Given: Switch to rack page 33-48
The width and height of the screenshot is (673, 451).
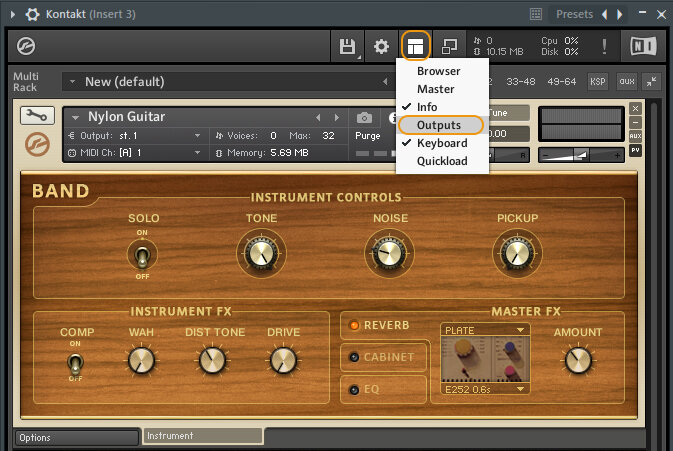Looking at the screenshot, I should tap(521, 82).
